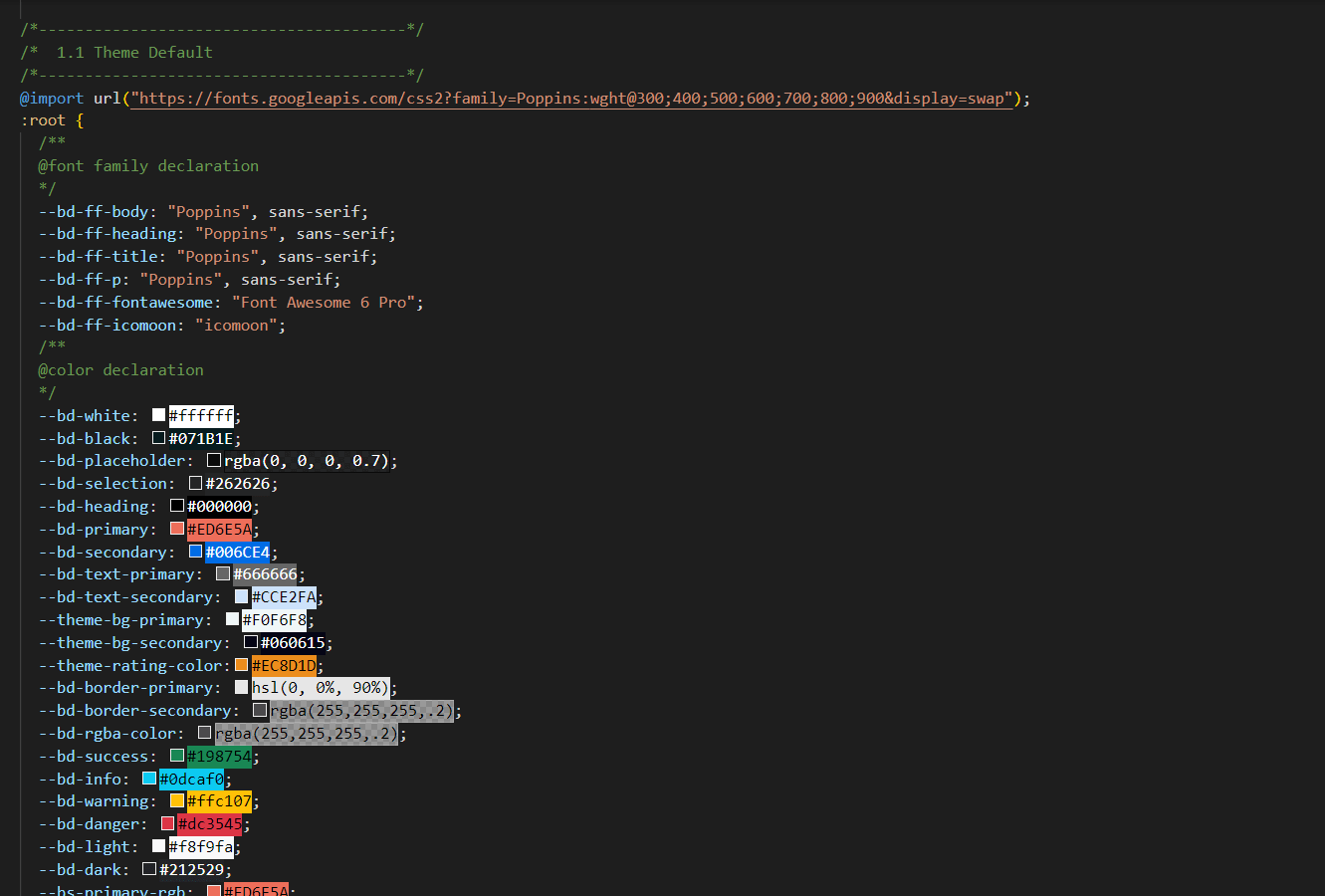Viewport: 1325px width, 896px height.
Task: Click the --bd-dark #212529 swatch
Action: coord(149,869)
